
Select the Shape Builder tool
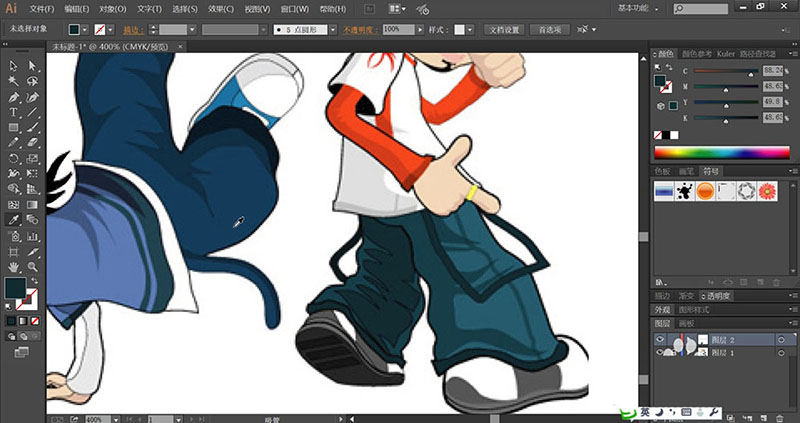click(x=14, y=189)
